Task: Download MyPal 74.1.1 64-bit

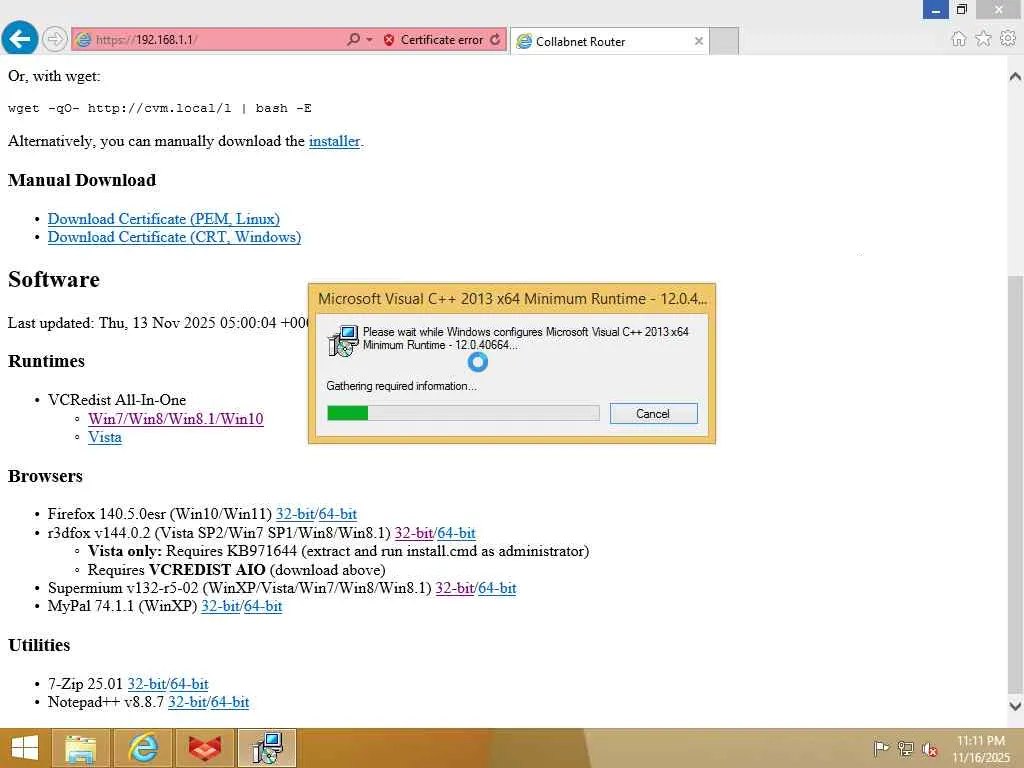Action: click(263, 606)
